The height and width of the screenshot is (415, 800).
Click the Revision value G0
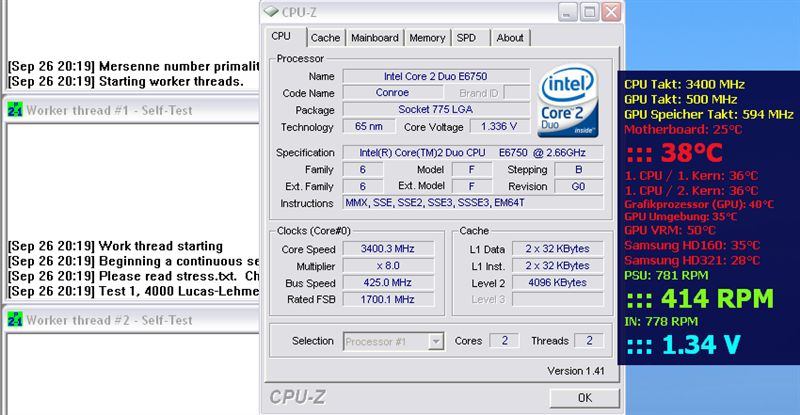(579, 186)
